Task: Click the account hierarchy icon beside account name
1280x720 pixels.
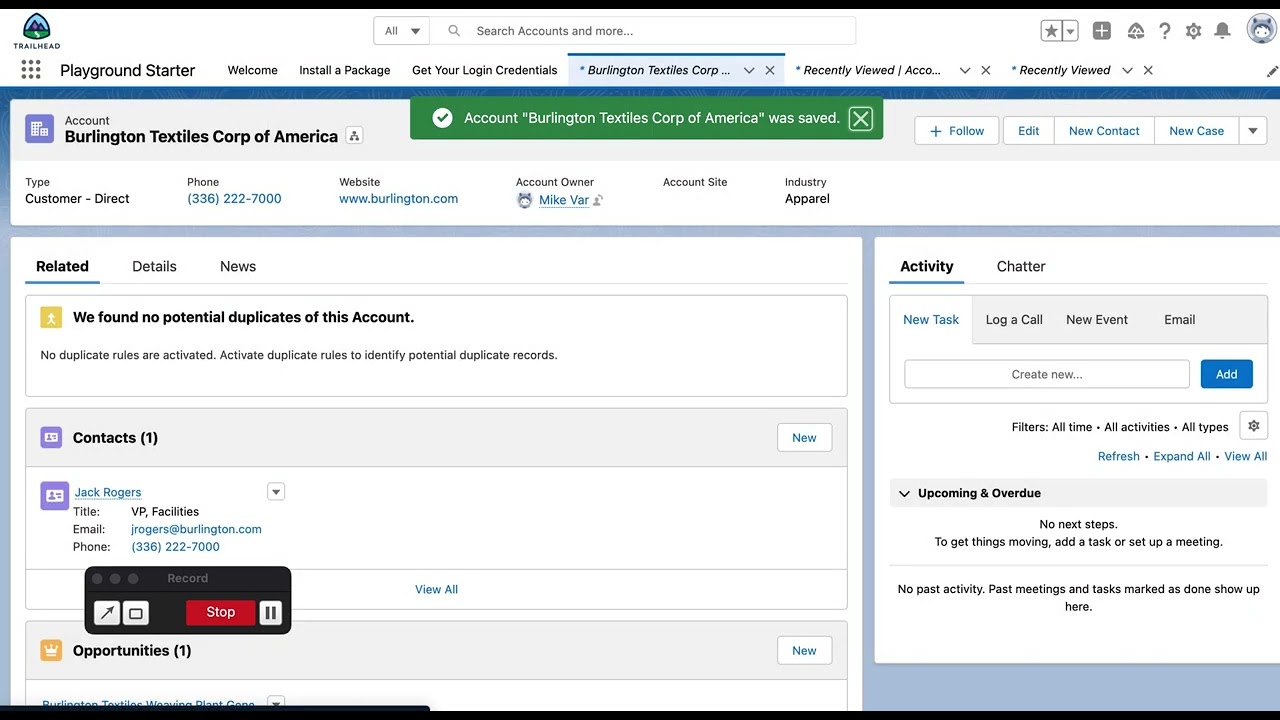Action: (354, 136)
